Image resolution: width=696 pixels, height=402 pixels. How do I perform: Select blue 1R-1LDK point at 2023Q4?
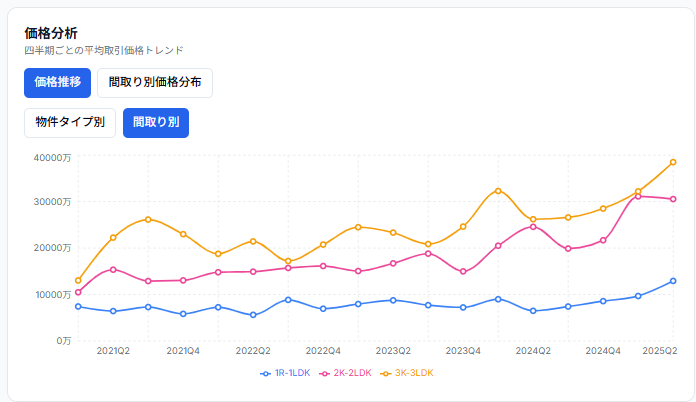tap(463, 307)
